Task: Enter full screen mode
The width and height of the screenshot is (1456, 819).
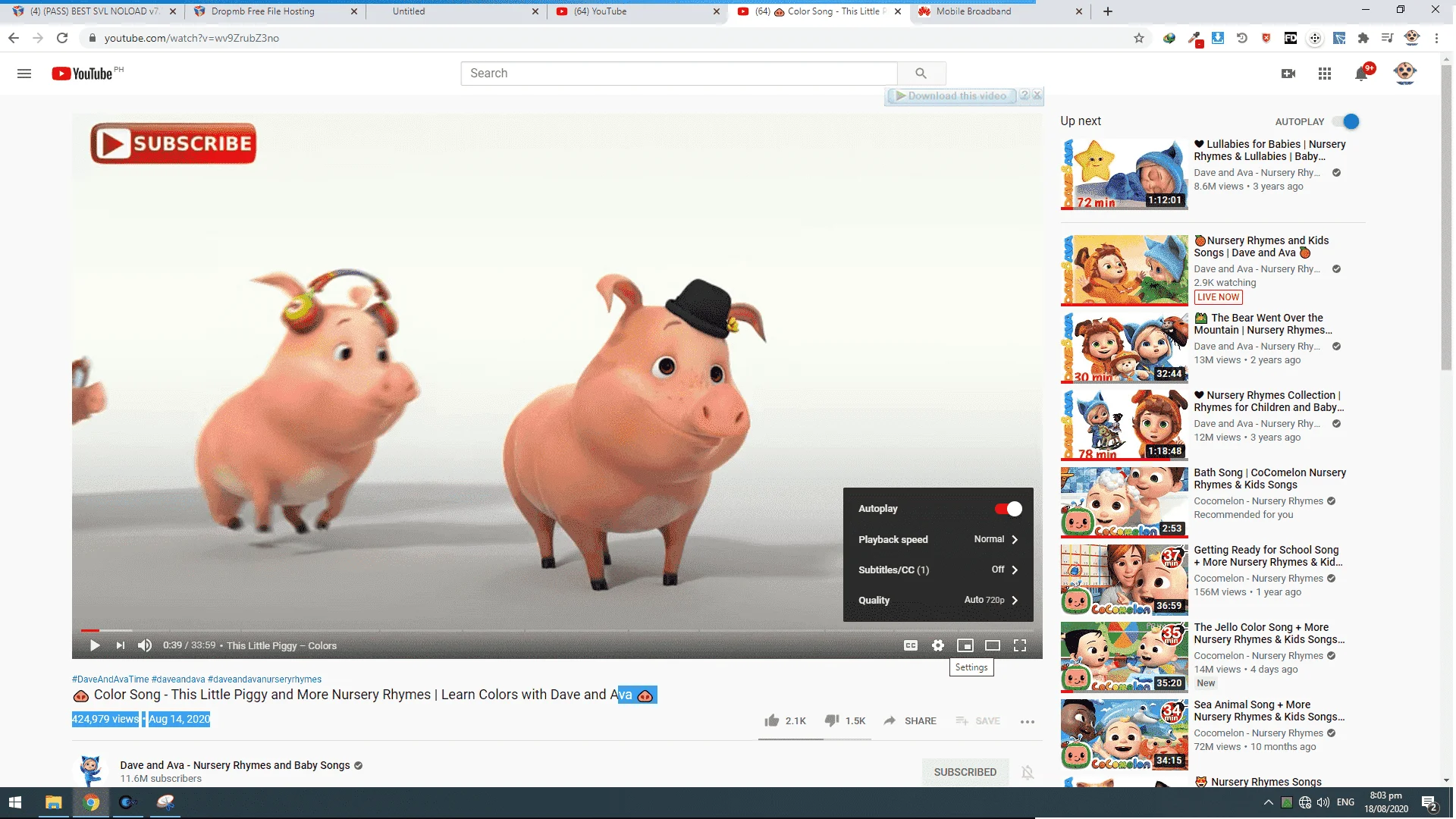Action: (x=1020, y=645)
